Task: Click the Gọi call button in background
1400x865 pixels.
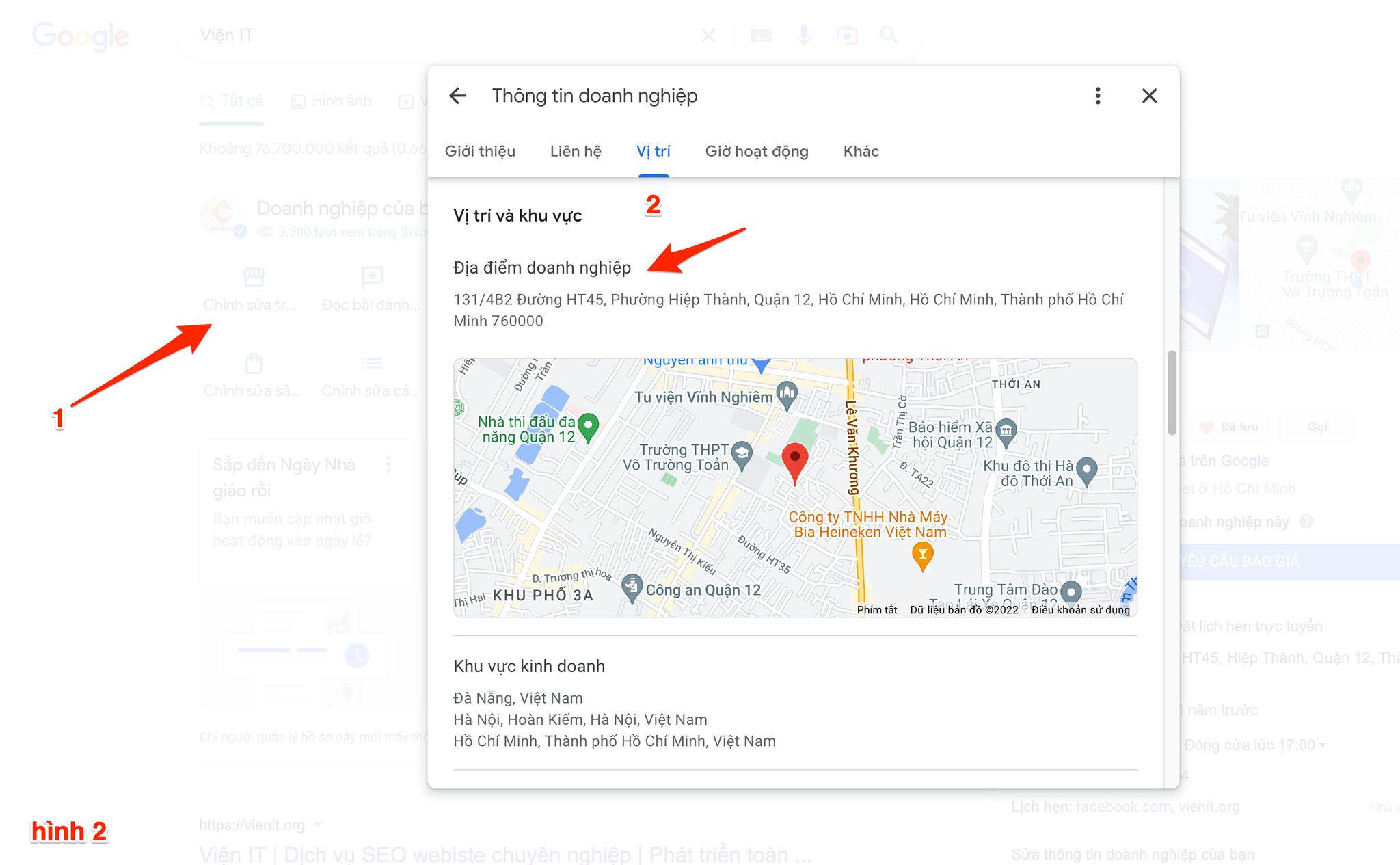Action: 1317,427
